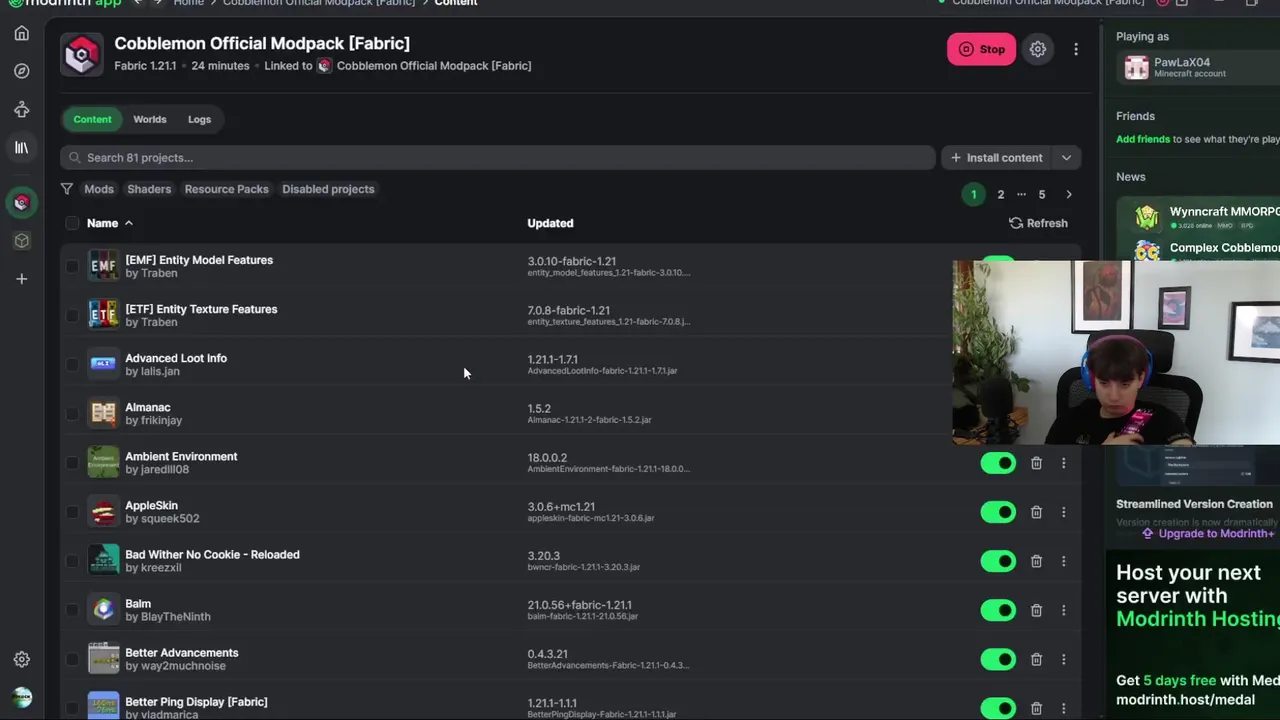Select the Cobblemon instance icon in sidebar

click(x=21, y=203)
